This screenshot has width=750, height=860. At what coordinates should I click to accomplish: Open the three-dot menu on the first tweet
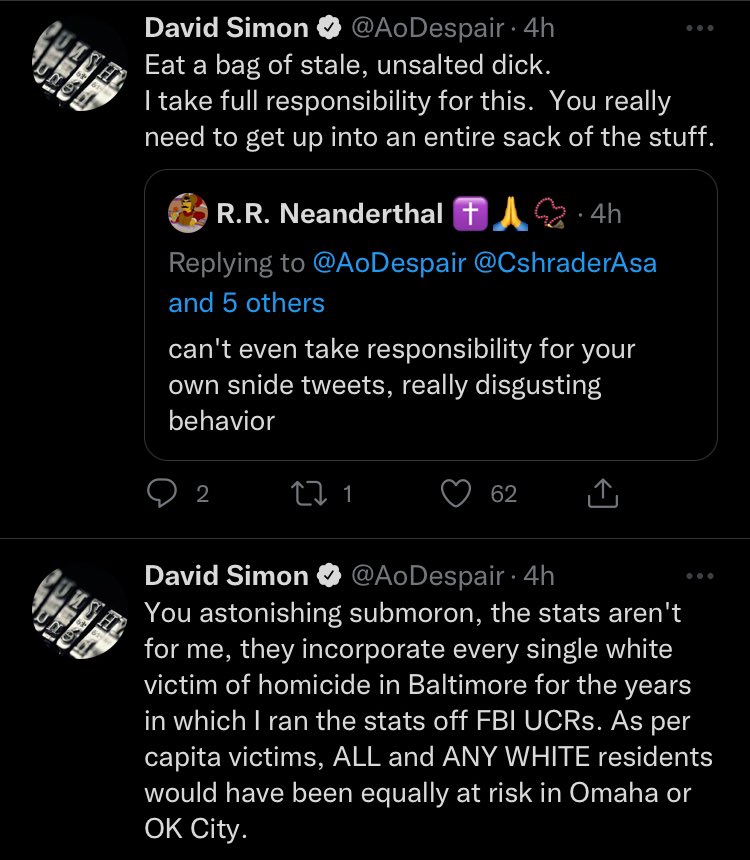click(x=700, y=28)
